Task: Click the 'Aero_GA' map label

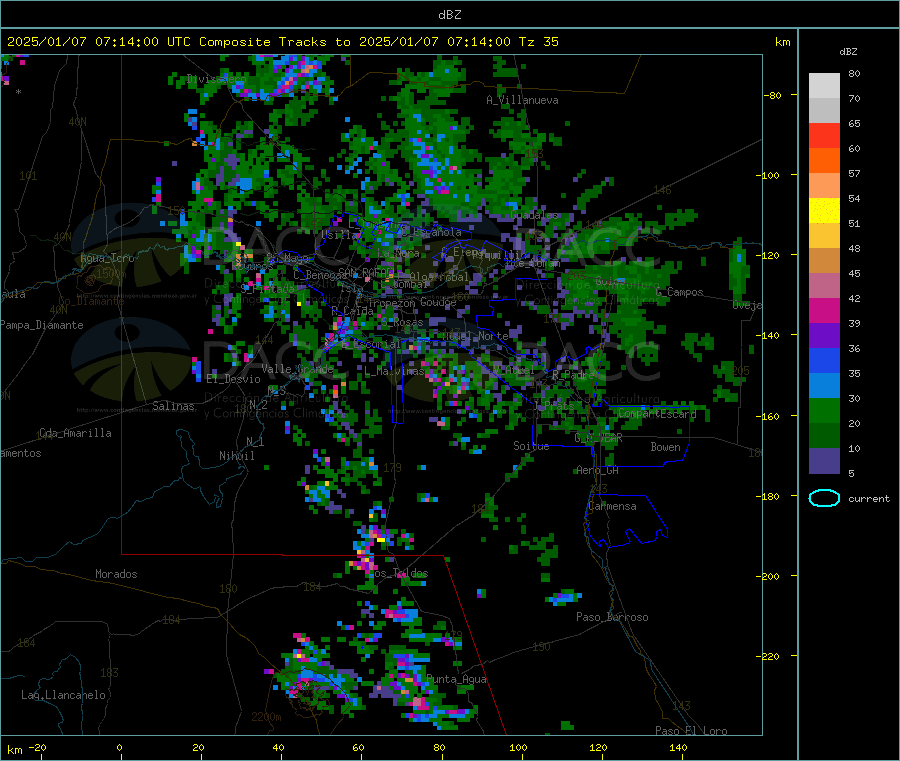Action: point(597,470)
